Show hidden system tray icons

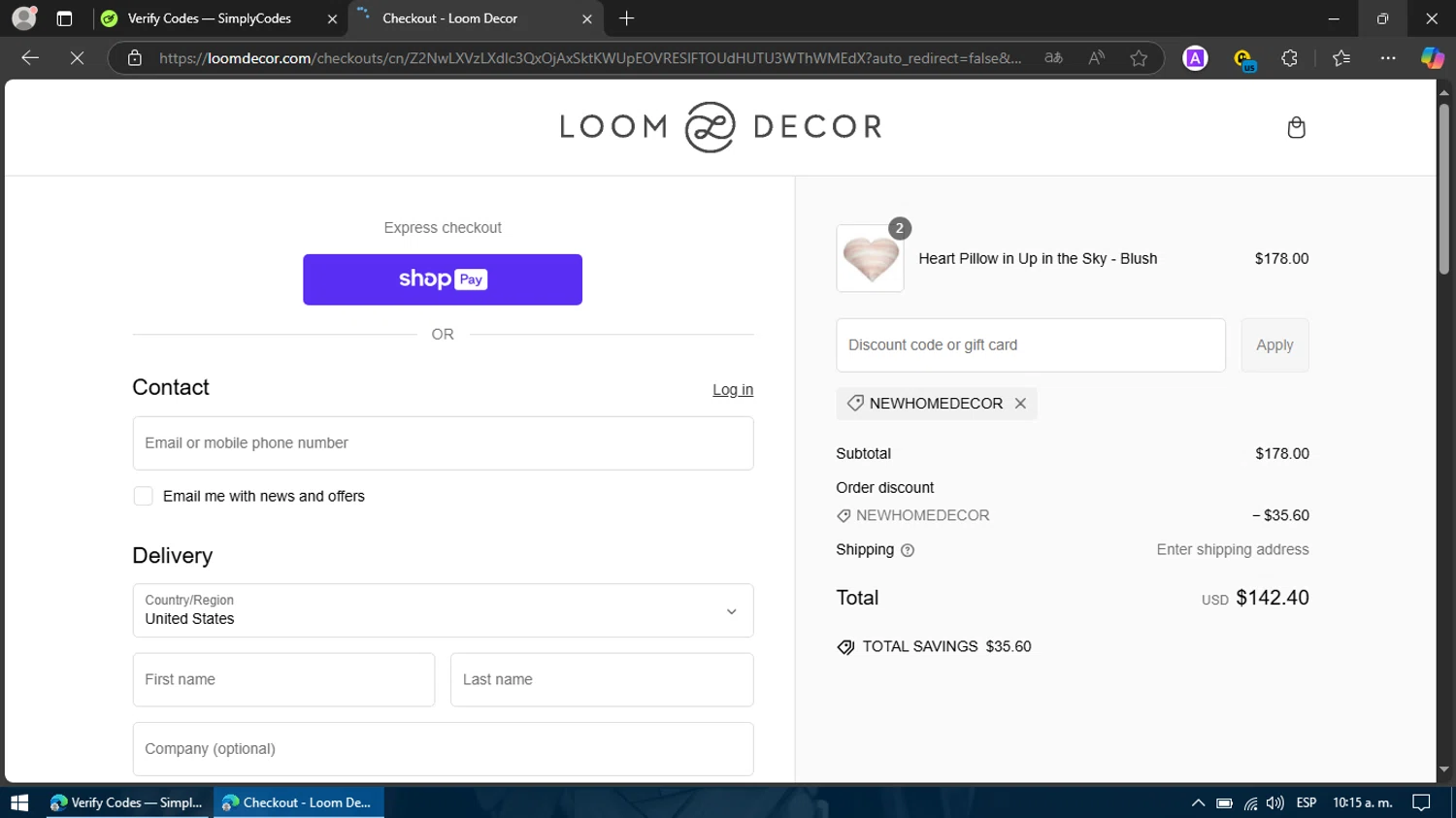pyautogui.click(x=1198, y=802)
